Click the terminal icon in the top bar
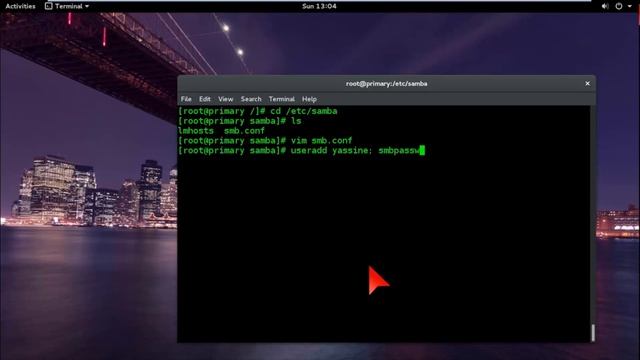 [49, 6]
